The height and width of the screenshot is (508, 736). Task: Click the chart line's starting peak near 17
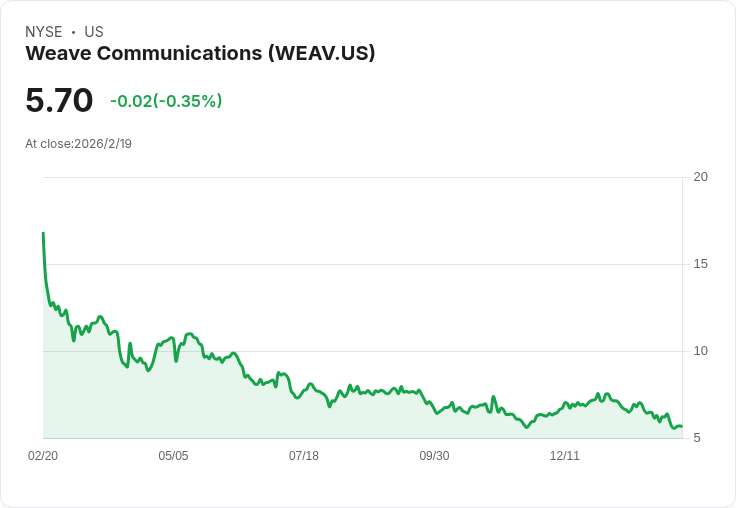43,234
